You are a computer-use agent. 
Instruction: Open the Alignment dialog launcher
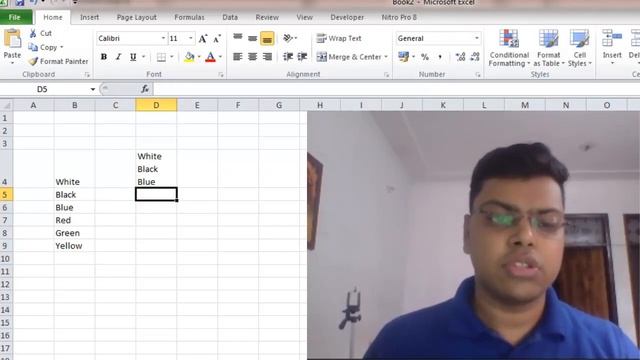pos(387,75)
